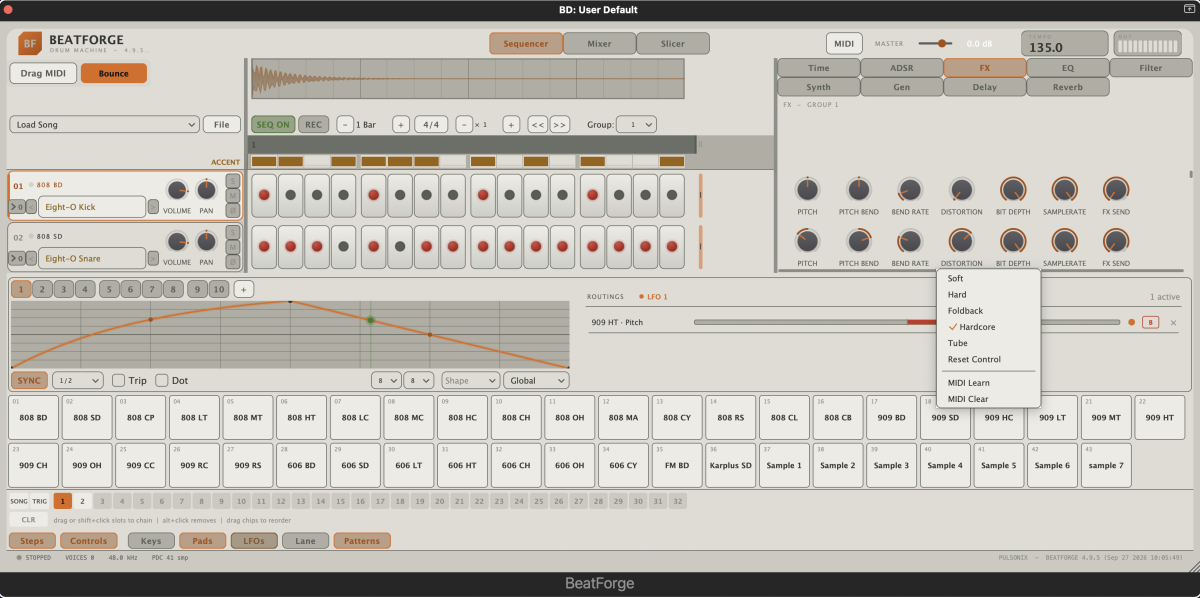Open the Load Song dropdown
This screenshot has height=598, width=1200.
pos(104,125)
